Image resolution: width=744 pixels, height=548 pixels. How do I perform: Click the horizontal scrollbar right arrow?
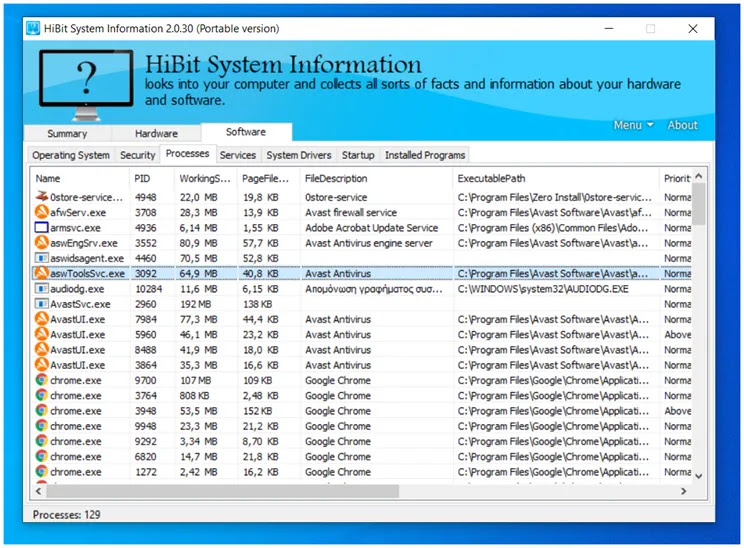(x=684, y=491)
